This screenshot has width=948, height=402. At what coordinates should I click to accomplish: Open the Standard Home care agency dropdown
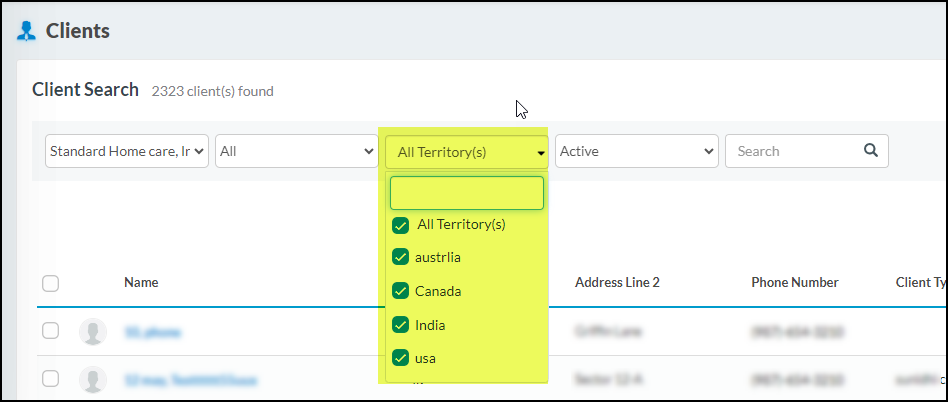click(x=127, y=151)
